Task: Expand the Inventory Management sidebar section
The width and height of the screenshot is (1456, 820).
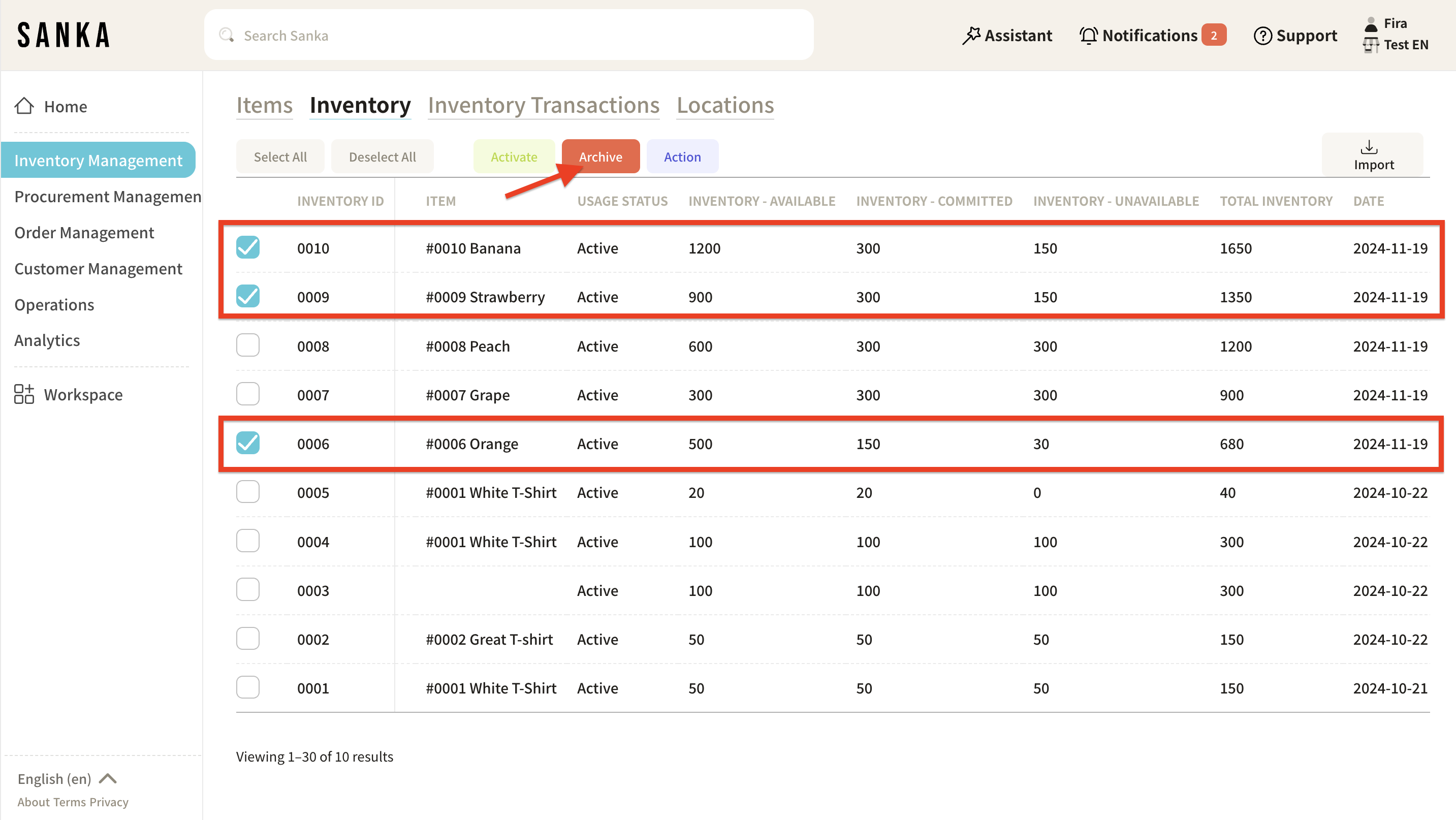Action: [99, 161]
